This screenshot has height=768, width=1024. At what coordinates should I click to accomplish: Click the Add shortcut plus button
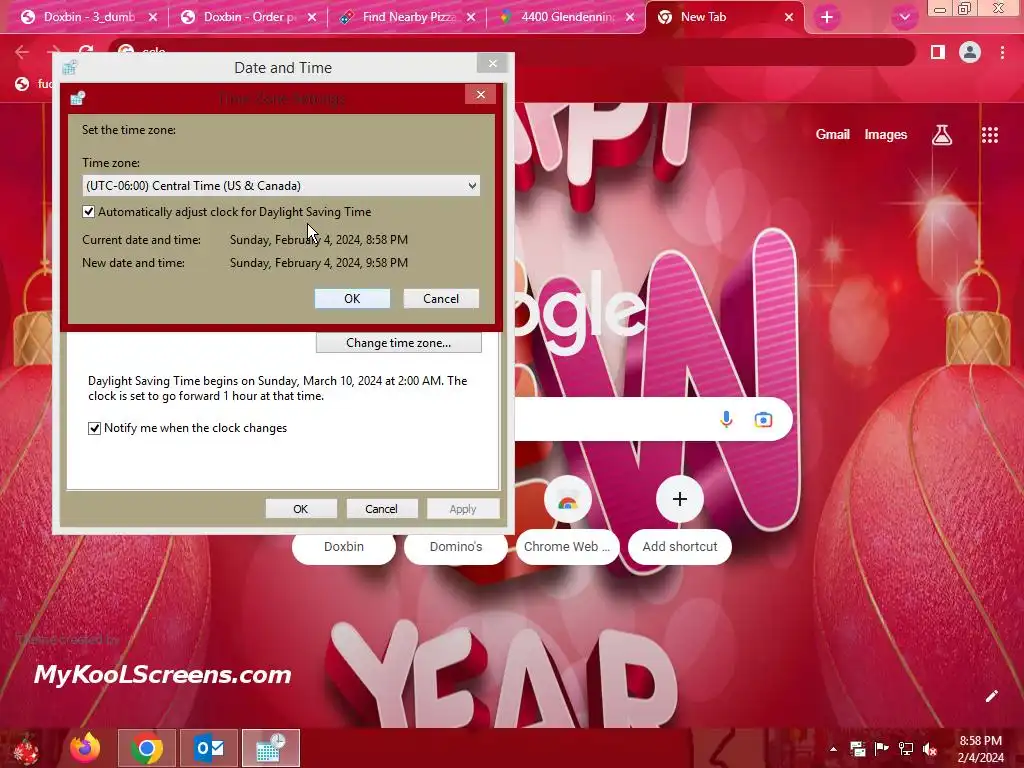click(679, 500)
